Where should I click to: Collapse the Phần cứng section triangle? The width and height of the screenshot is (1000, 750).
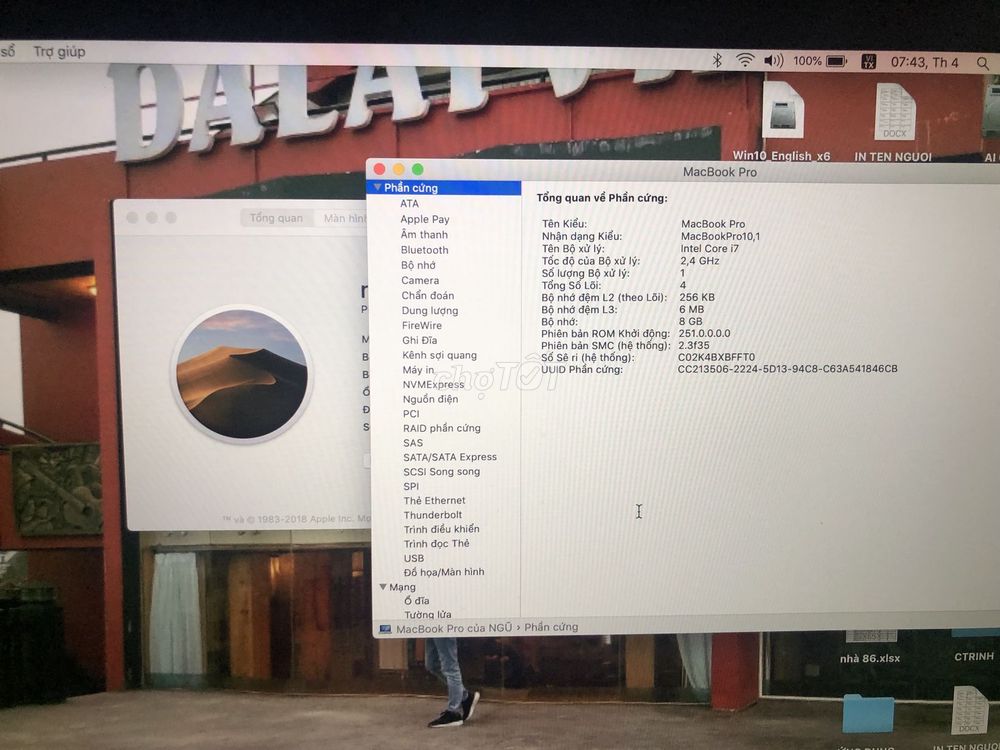pos(378,187)
